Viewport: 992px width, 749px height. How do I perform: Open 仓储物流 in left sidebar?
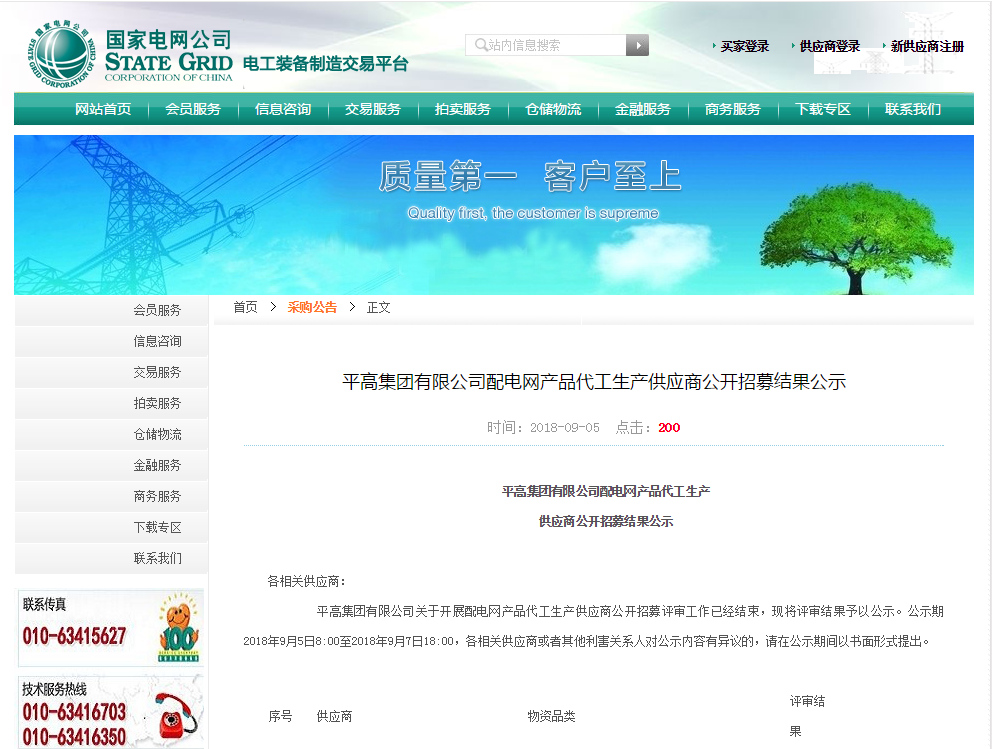pyautogui.click(x=157, y=434)
